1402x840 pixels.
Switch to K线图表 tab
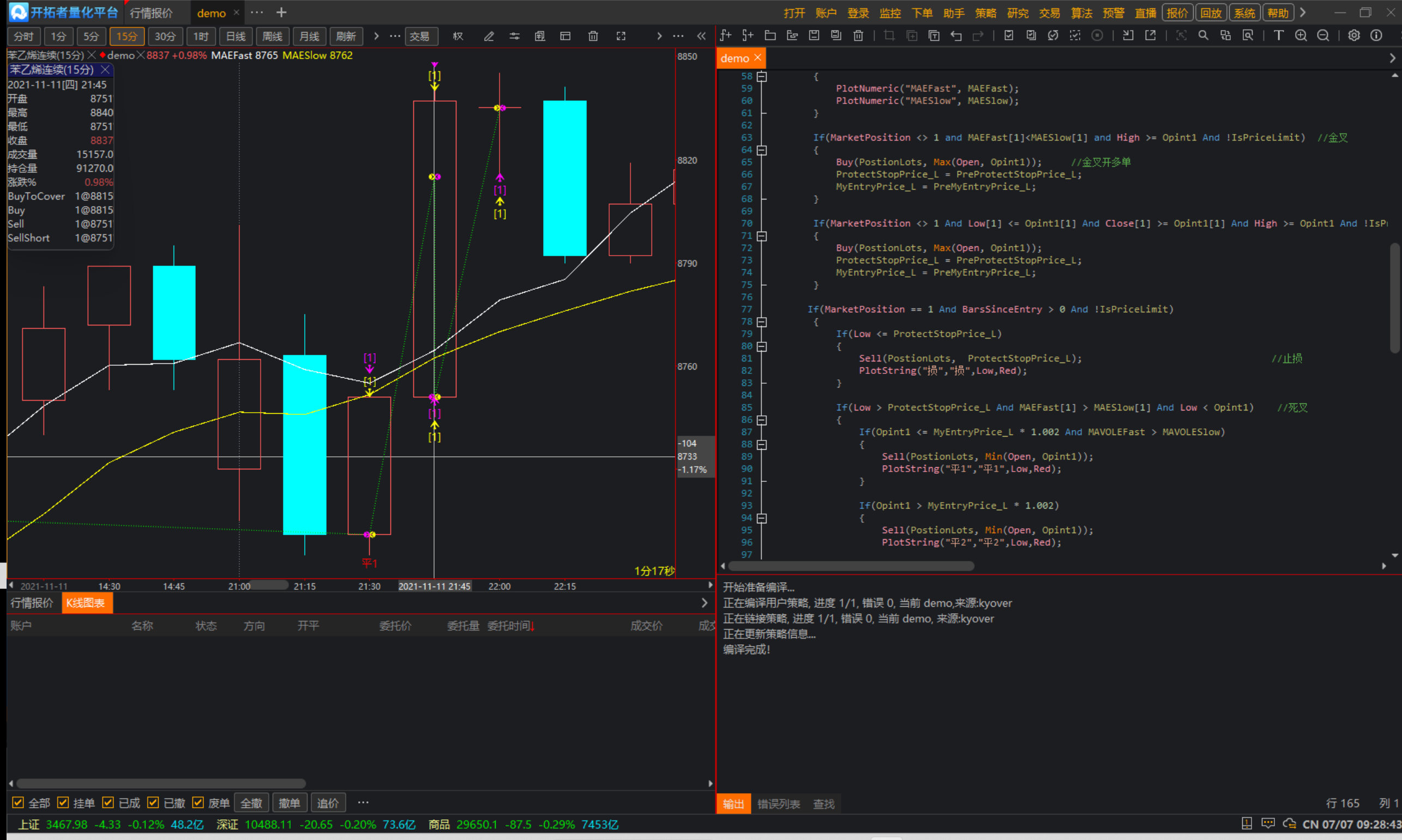(x=86, y=603)
